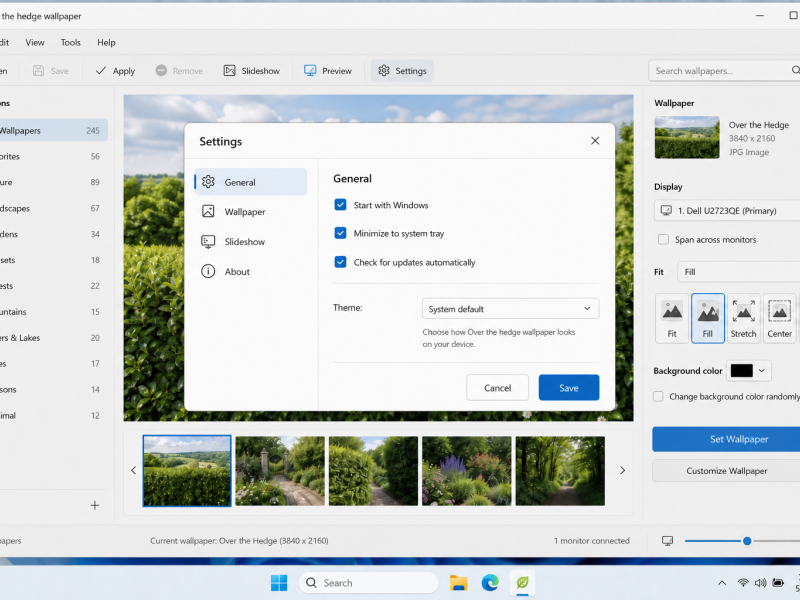This screenshot has height=600, width=800.
Task: Switch to the Wallpaper settings tab
Action: (x=251, y=212)
